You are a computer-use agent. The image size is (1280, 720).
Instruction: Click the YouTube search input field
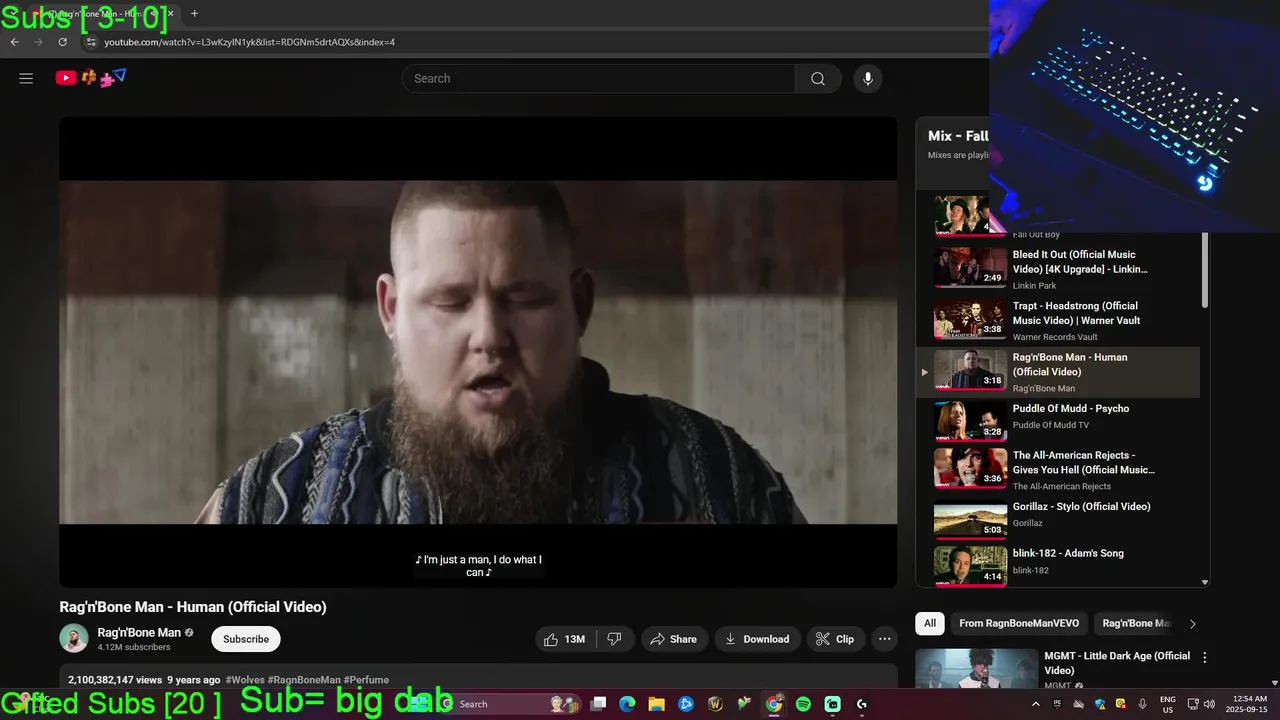tap(598, 79)
